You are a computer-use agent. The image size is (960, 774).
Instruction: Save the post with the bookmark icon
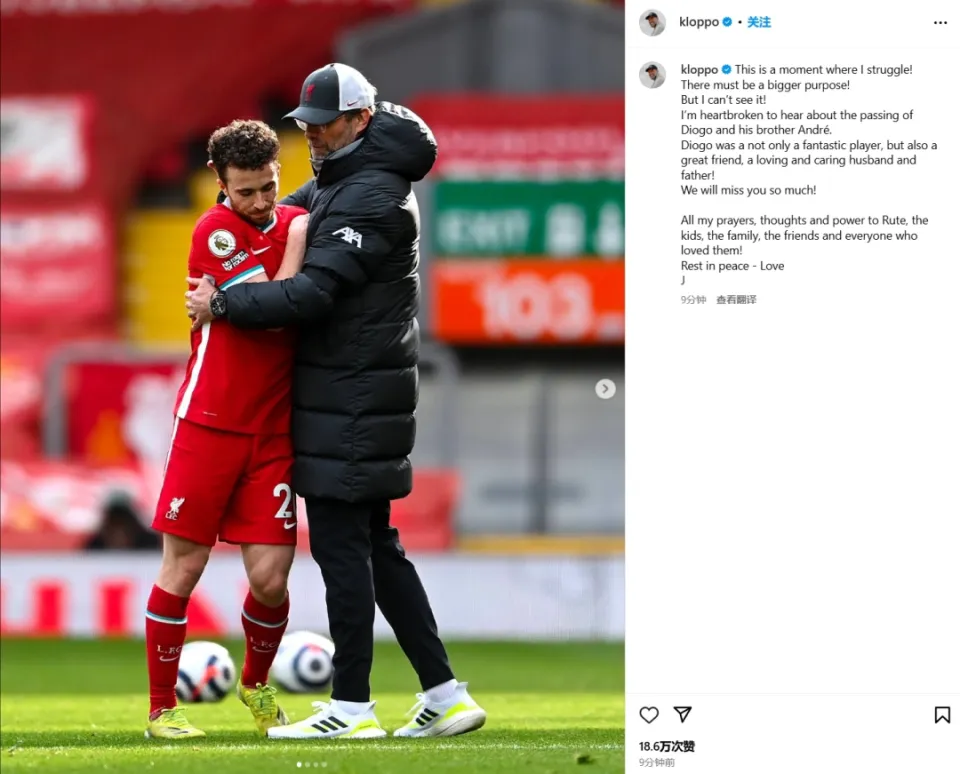[942, 715]
